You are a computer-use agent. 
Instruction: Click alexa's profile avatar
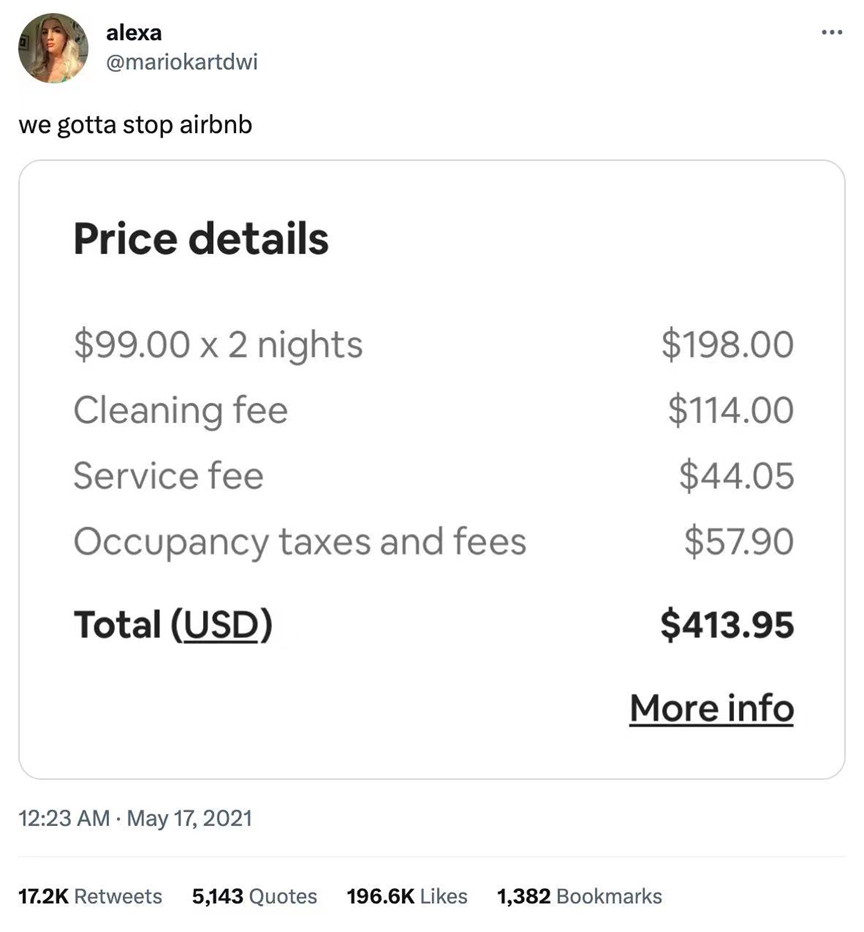(x=54, y=48)
